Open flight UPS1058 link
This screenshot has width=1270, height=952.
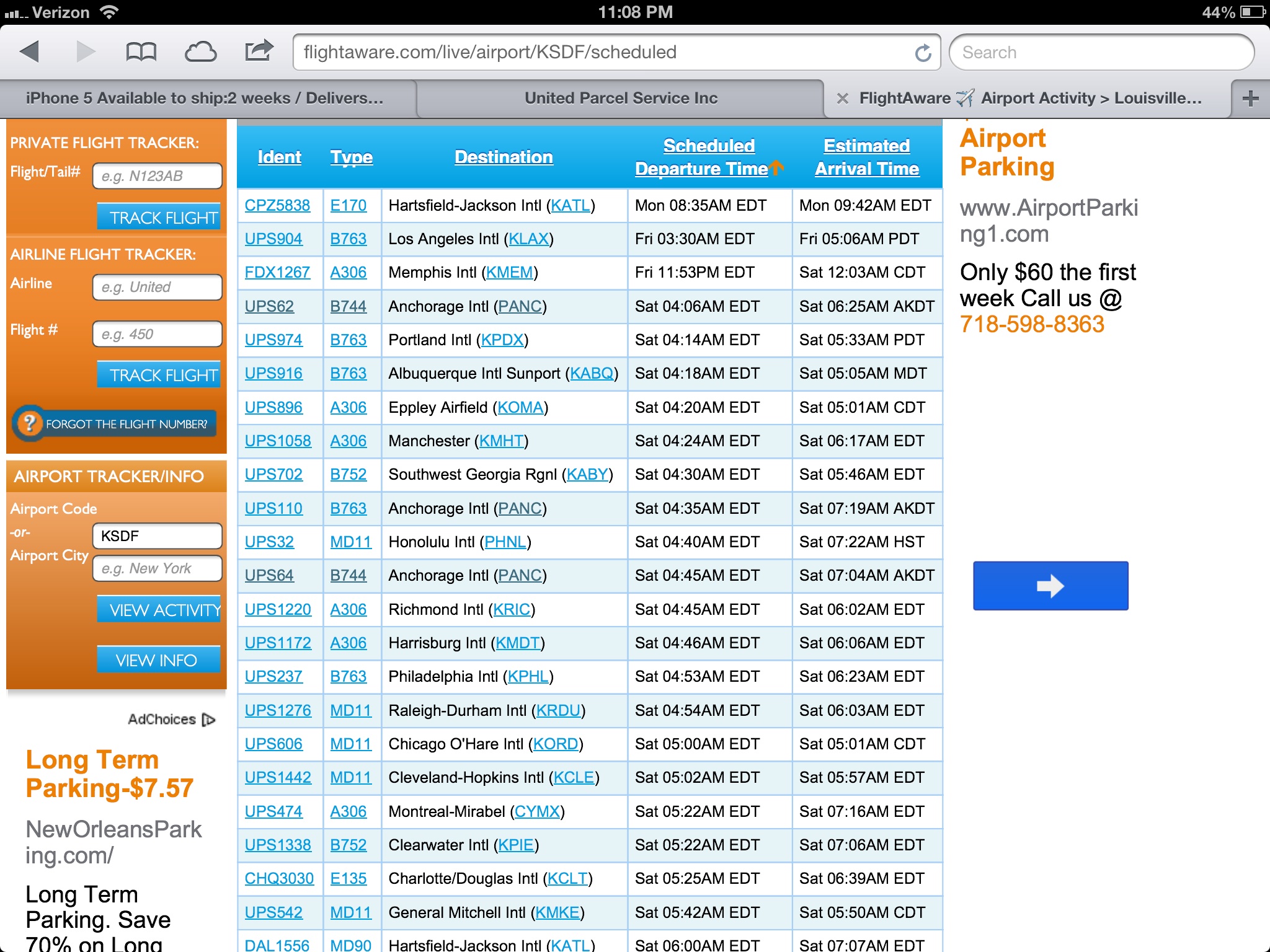tap(278, 441)
